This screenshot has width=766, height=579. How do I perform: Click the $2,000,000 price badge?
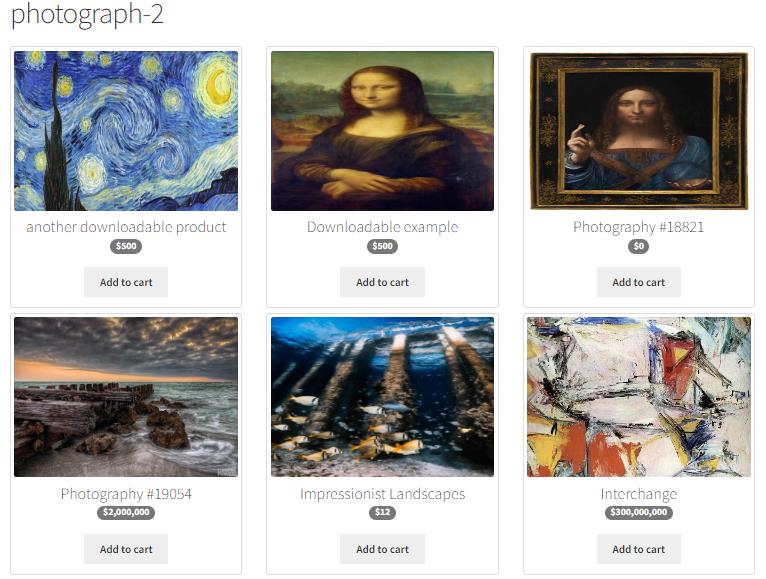tap(126, 512)
